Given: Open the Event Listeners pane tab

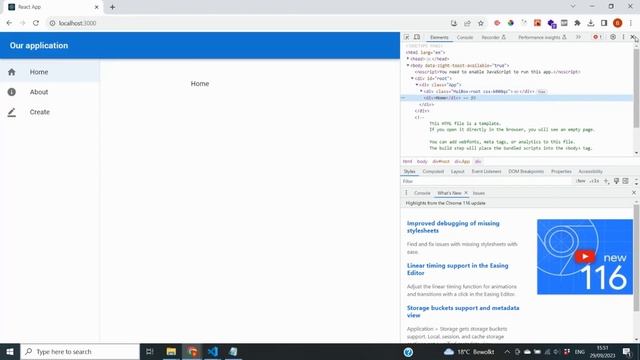Looking at the screenshot, I should click(486, 171).
